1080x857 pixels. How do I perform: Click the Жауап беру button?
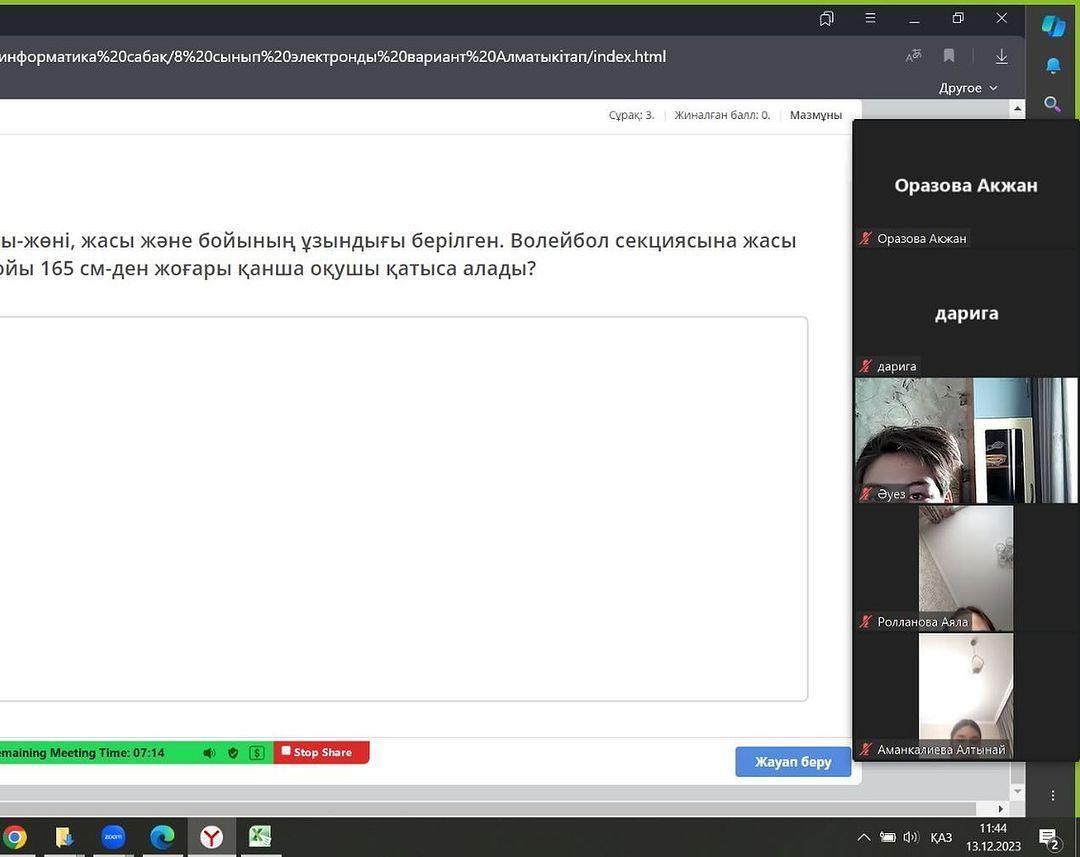pos(793,762)
